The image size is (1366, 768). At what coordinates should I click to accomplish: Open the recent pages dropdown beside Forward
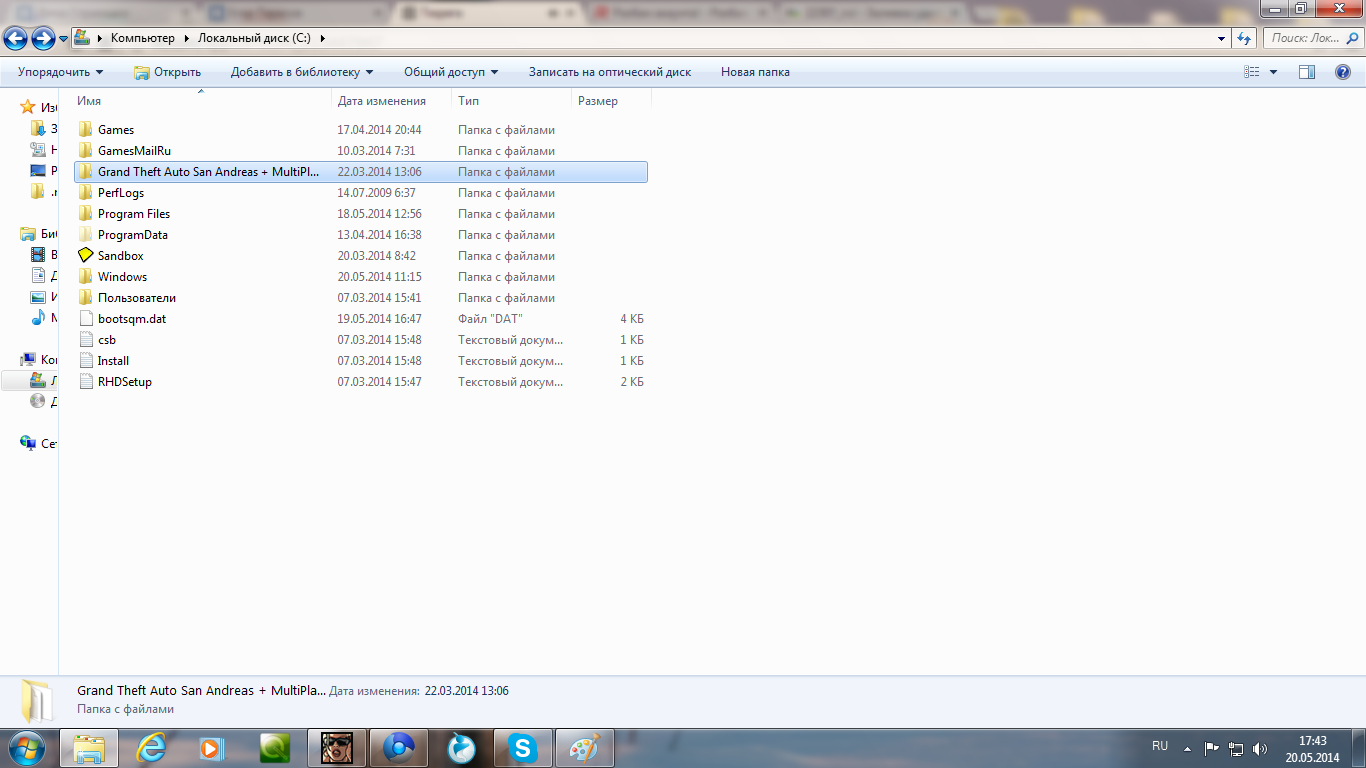click(64, 39)
